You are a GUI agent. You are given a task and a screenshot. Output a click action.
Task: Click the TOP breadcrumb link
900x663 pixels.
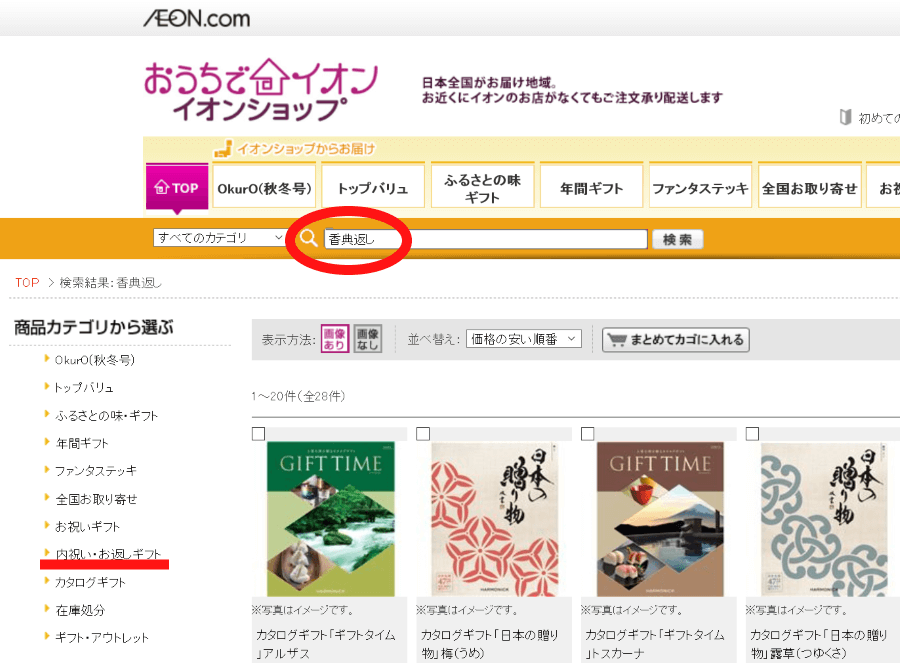coord(27,282)
